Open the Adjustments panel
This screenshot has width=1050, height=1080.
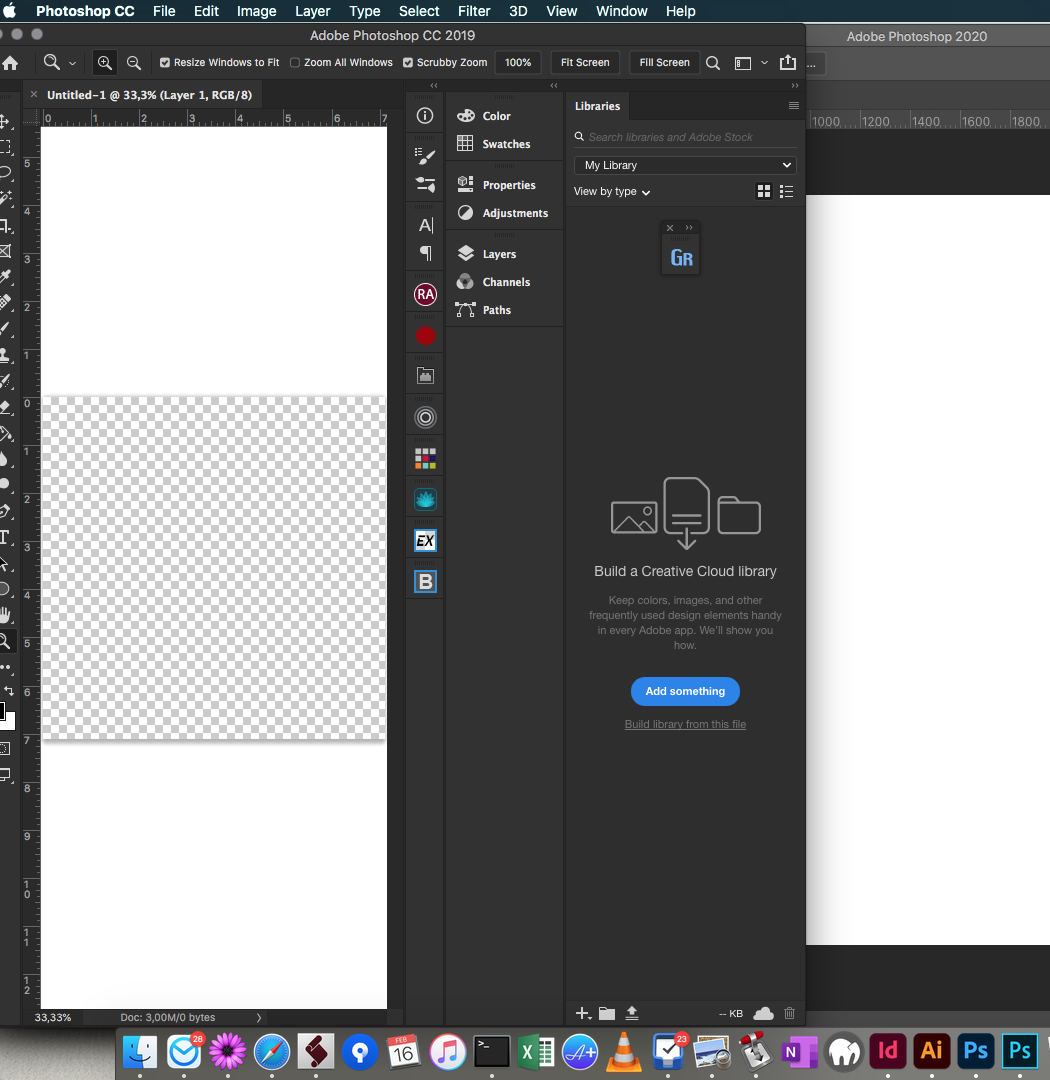click(514, 213)
